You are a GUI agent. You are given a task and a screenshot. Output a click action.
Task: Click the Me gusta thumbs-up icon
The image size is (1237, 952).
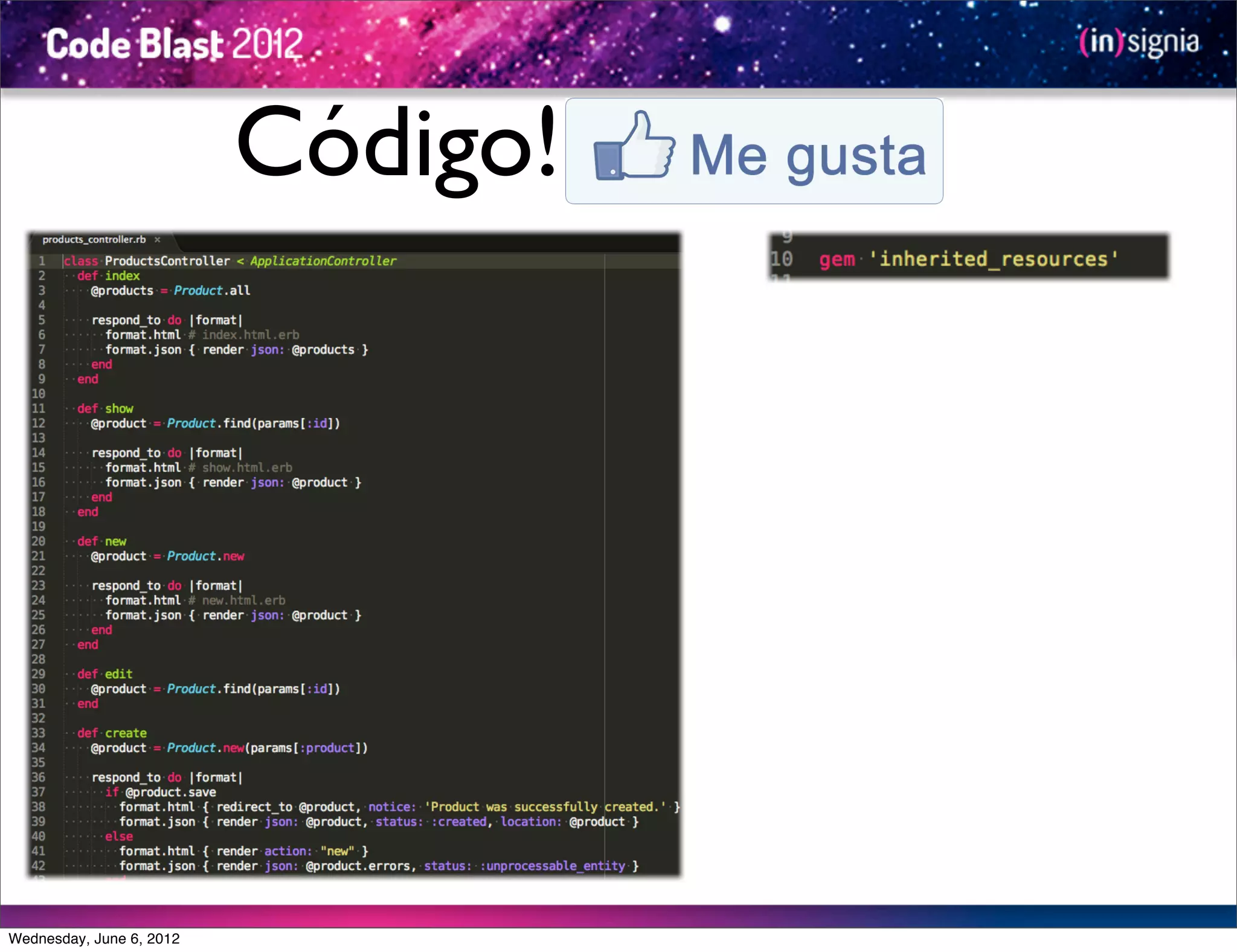[634, 146]
